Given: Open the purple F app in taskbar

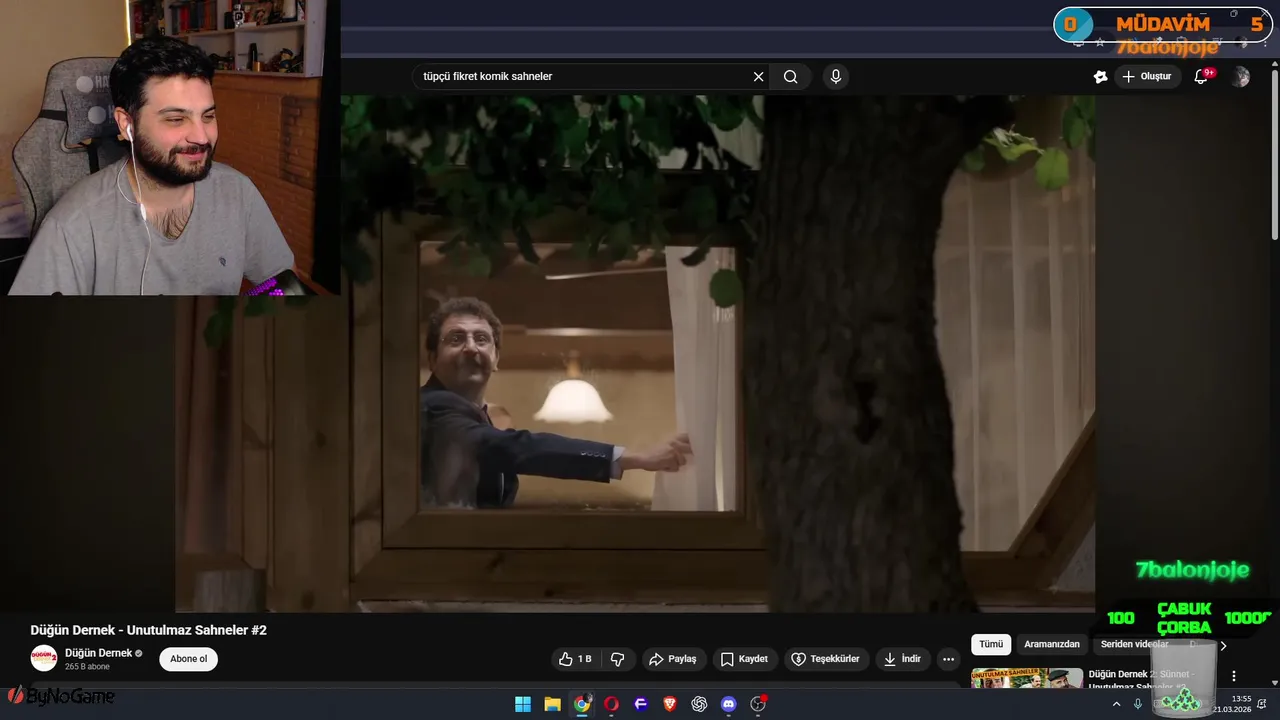Looking at the screenshot, I should [x=641, y=704].
